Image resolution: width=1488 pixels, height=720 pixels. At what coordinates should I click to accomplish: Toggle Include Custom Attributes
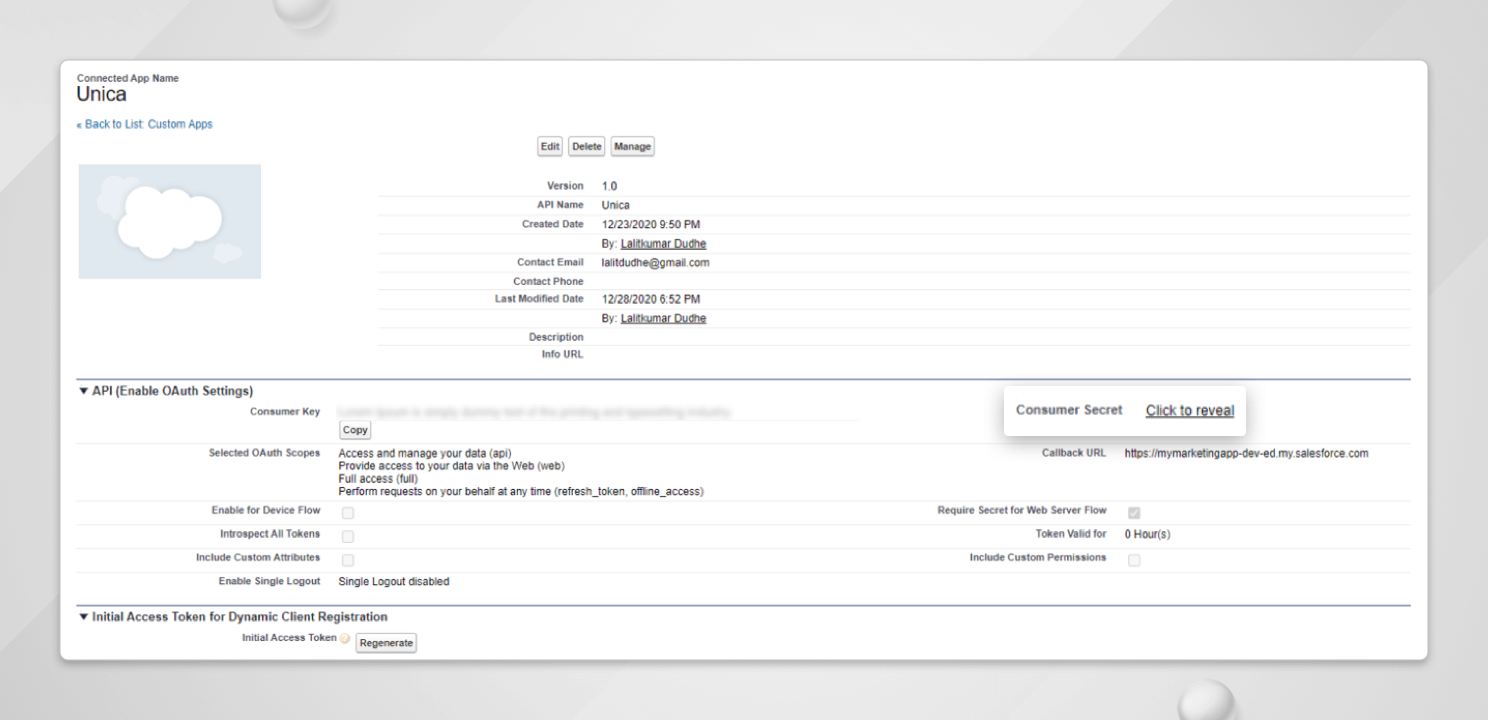347,559
